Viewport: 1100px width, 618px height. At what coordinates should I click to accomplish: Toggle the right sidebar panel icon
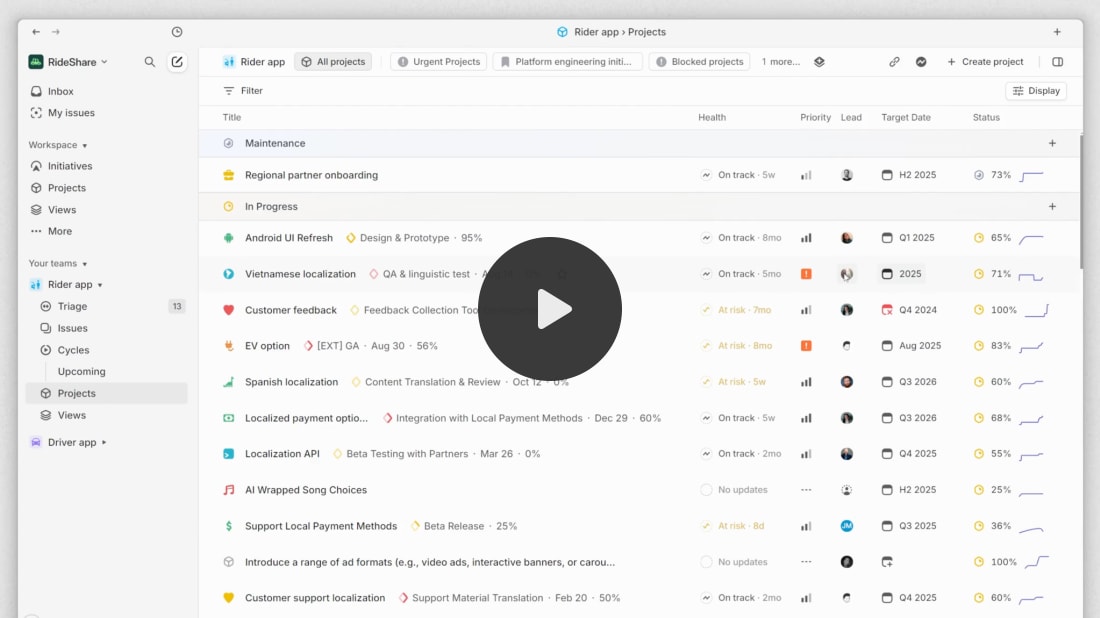pyautogui.click(x=1057, y=62)
